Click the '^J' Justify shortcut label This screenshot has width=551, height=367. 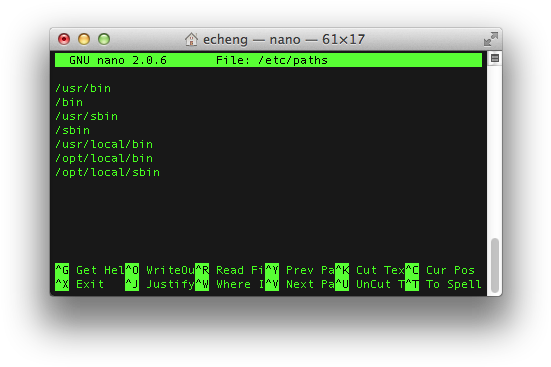coord(132,284)
